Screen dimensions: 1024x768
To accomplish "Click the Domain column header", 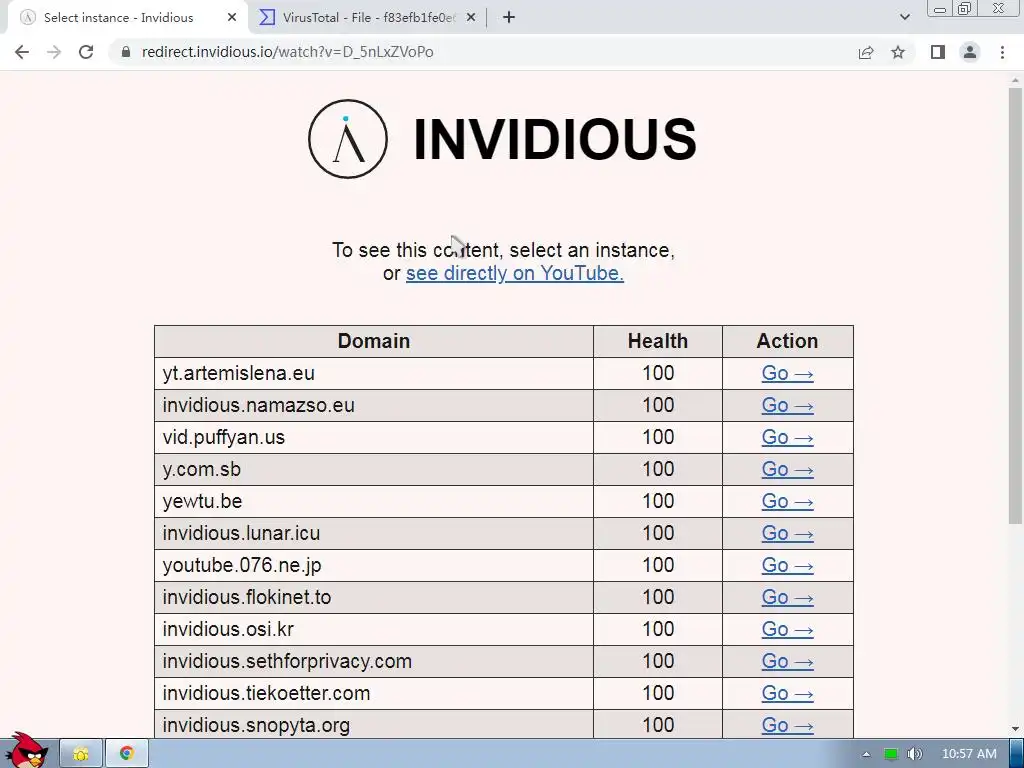I will click(374, 341).
